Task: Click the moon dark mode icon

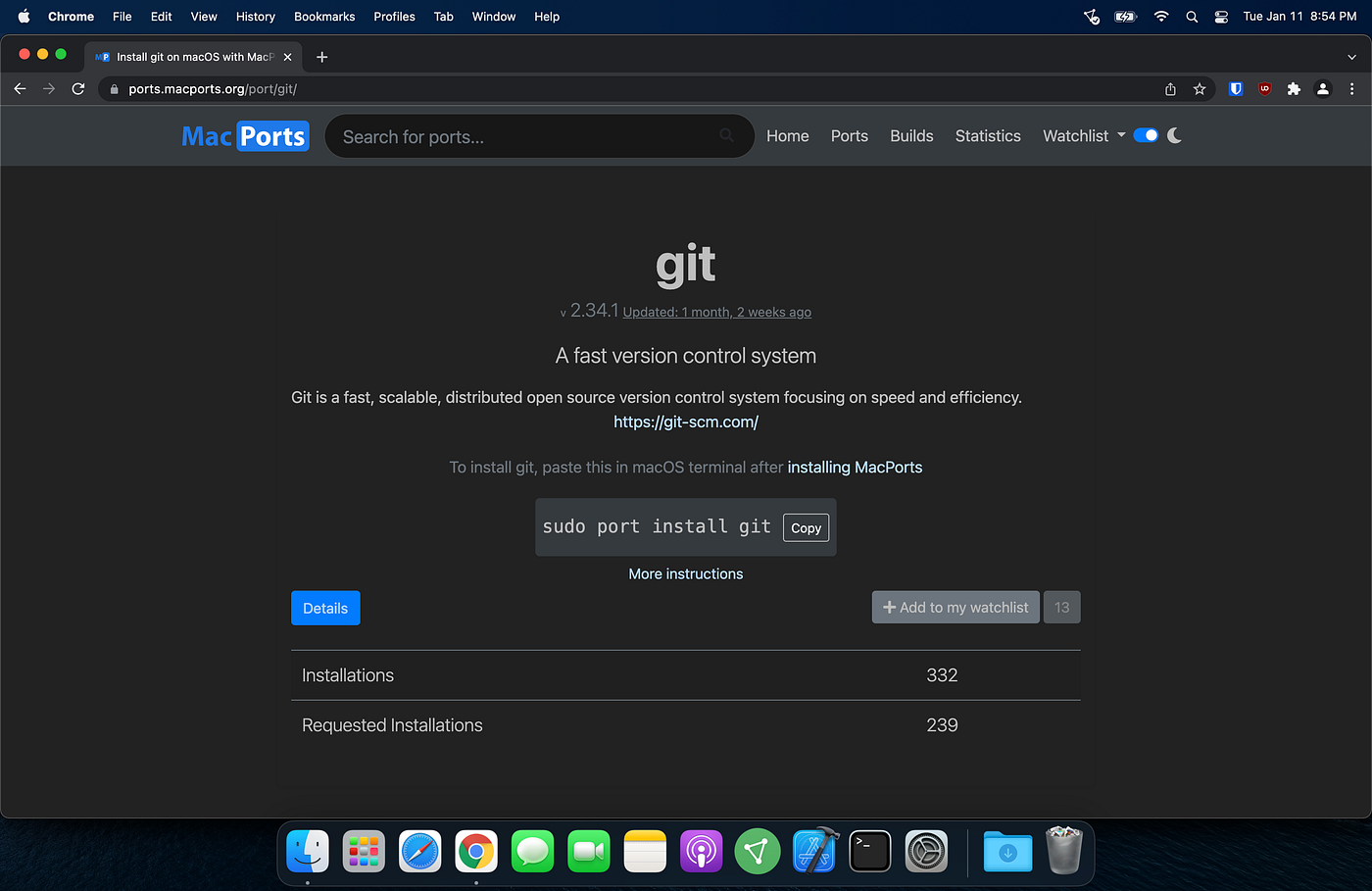Action: pos(1174,135)
